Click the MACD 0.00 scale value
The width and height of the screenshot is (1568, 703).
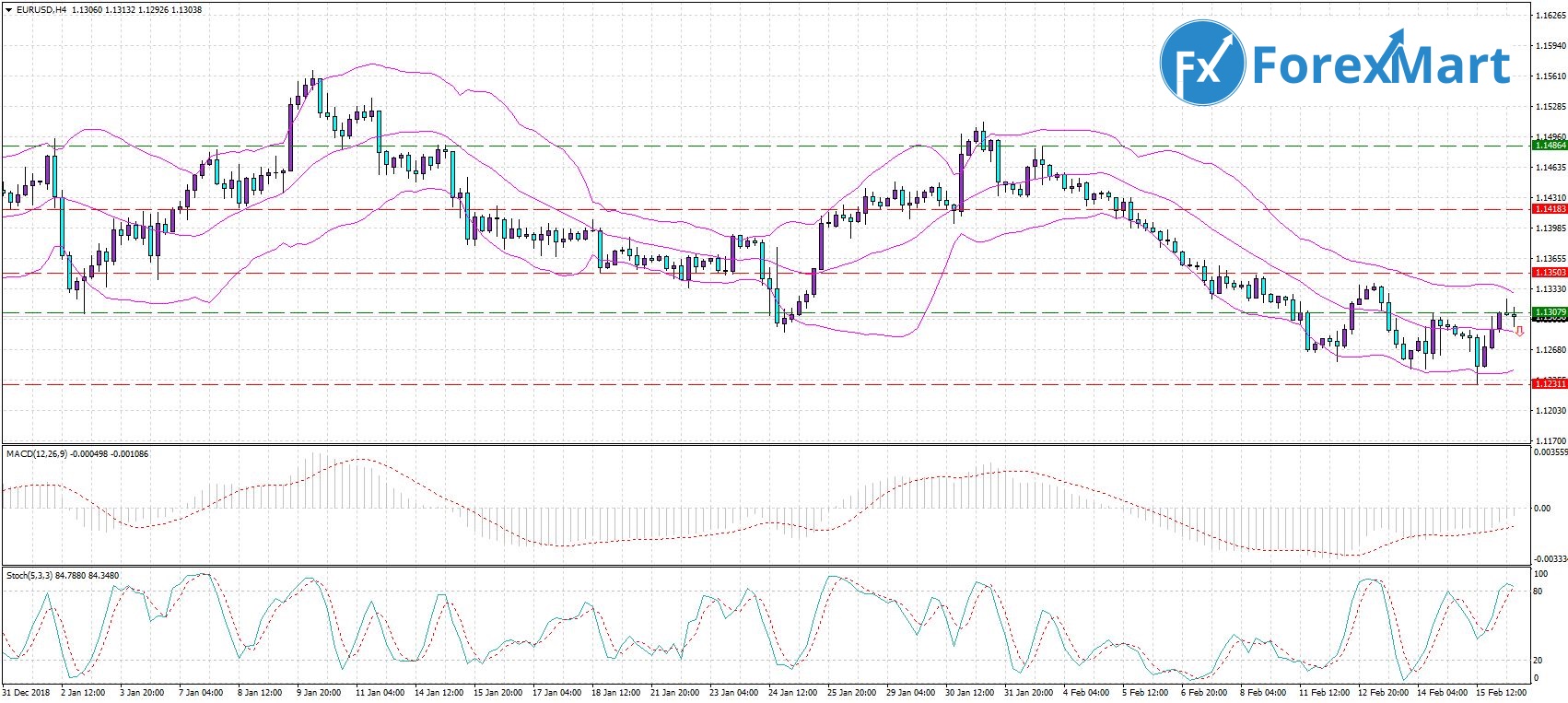click(1541, 508)
